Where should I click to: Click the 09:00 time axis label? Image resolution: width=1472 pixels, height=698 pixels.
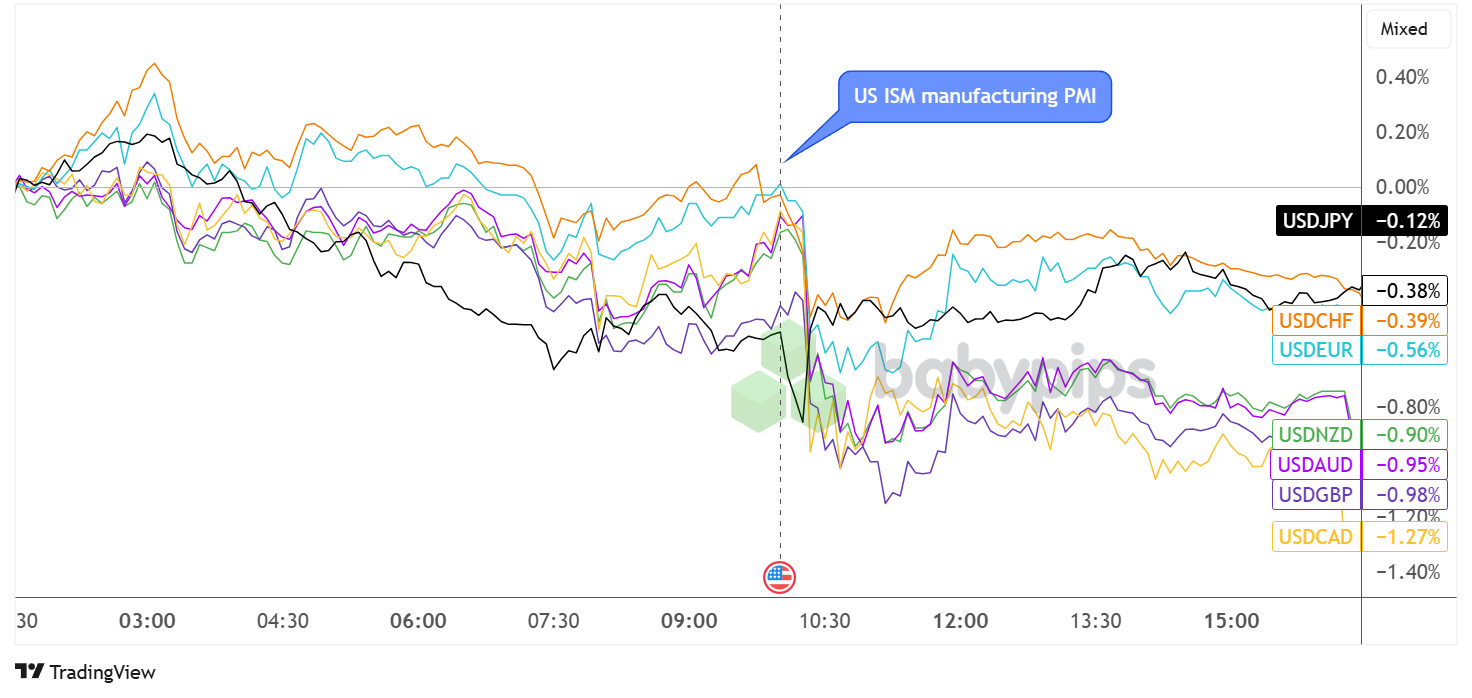pos(689,621)
